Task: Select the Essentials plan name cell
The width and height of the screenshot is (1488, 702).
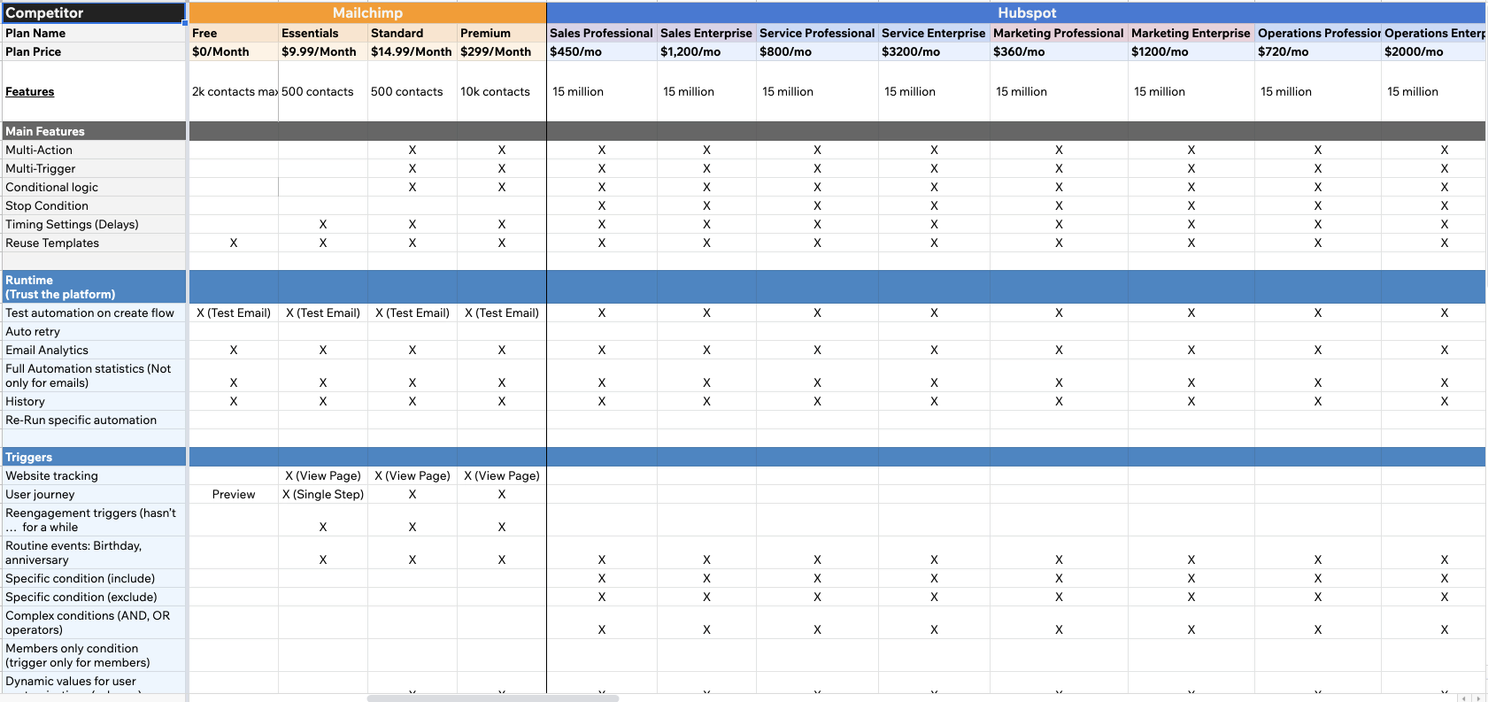Action: (323, 33)
